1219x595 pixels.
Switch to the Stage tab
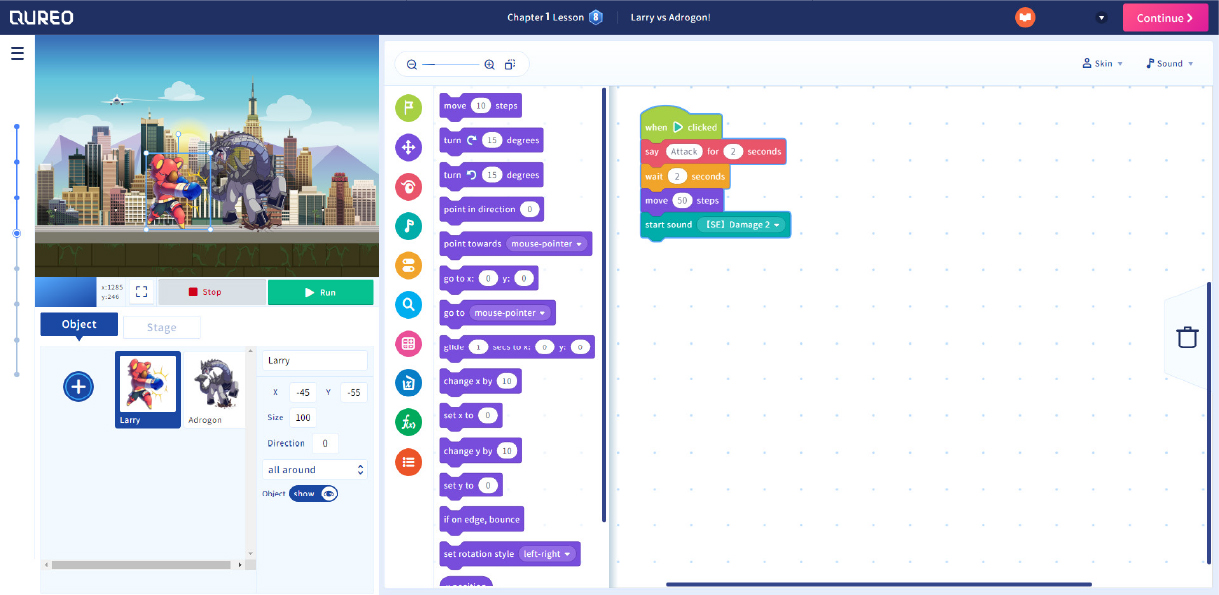(161, 324)
